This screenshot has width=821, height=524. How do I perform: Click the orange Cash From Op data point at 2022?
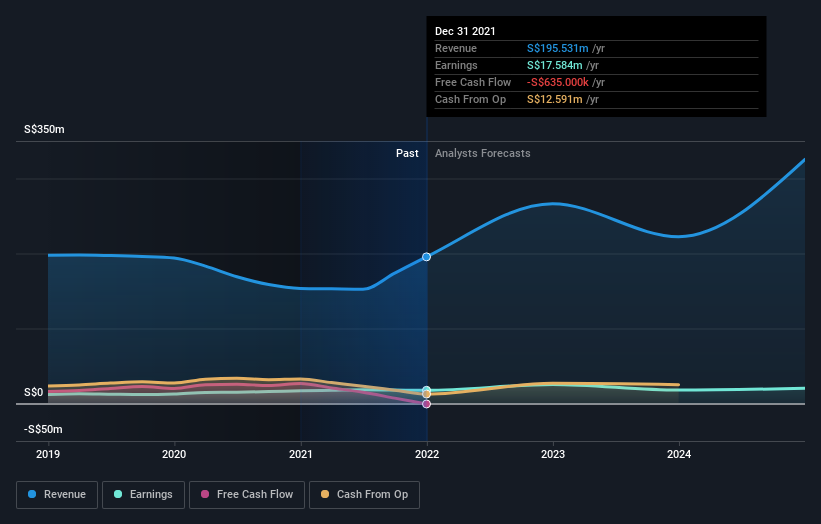[x=427, y=394]
